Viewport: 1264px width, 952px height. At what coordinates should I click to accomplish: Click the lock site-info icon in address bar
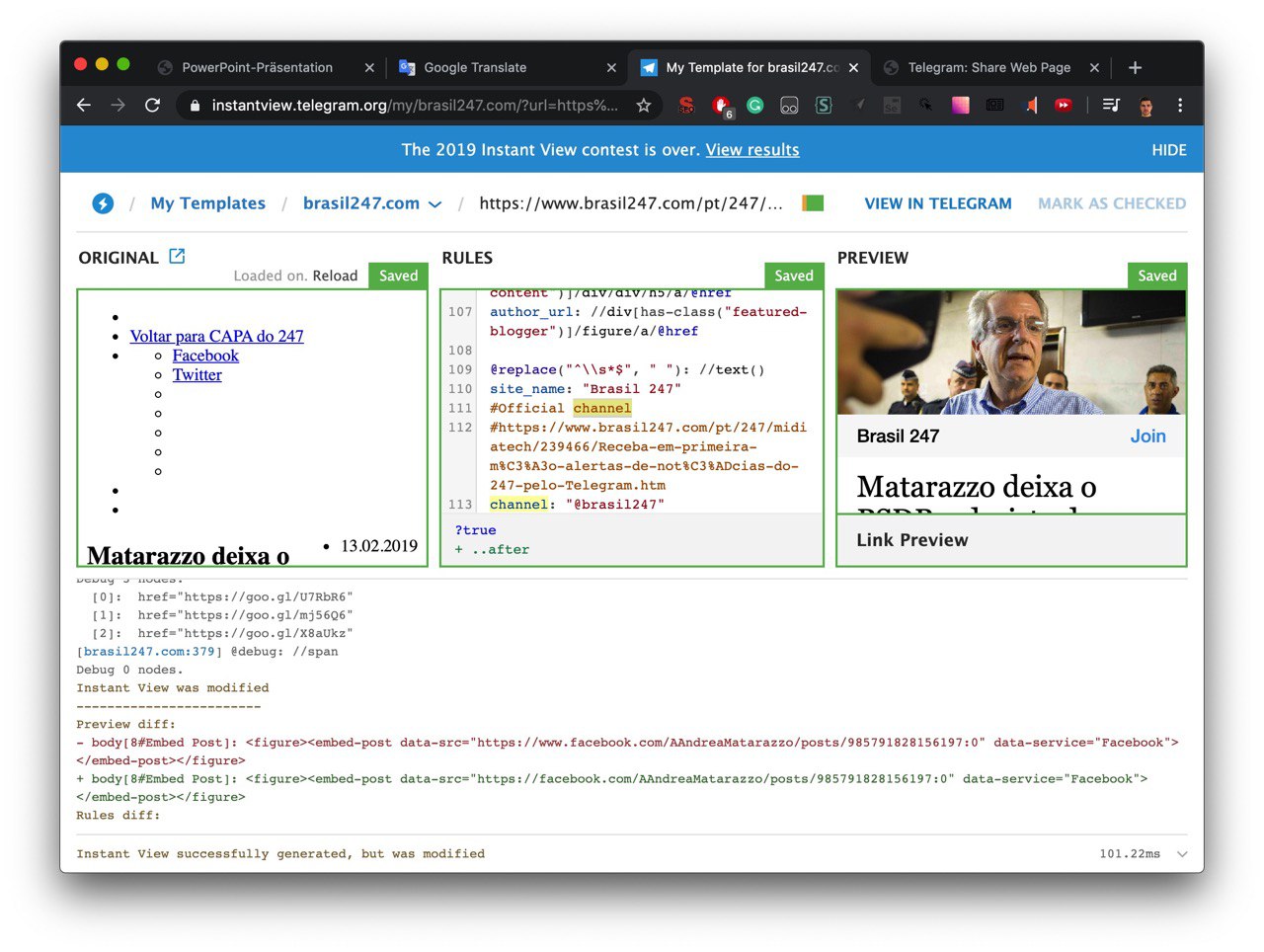pos(195,105)
